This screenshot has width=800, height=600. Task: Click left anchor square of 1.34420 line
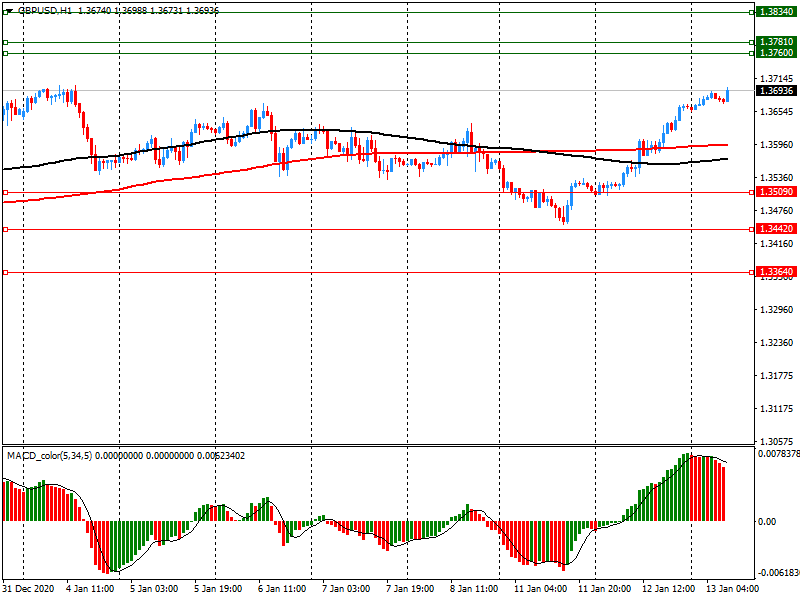point(6,230)
